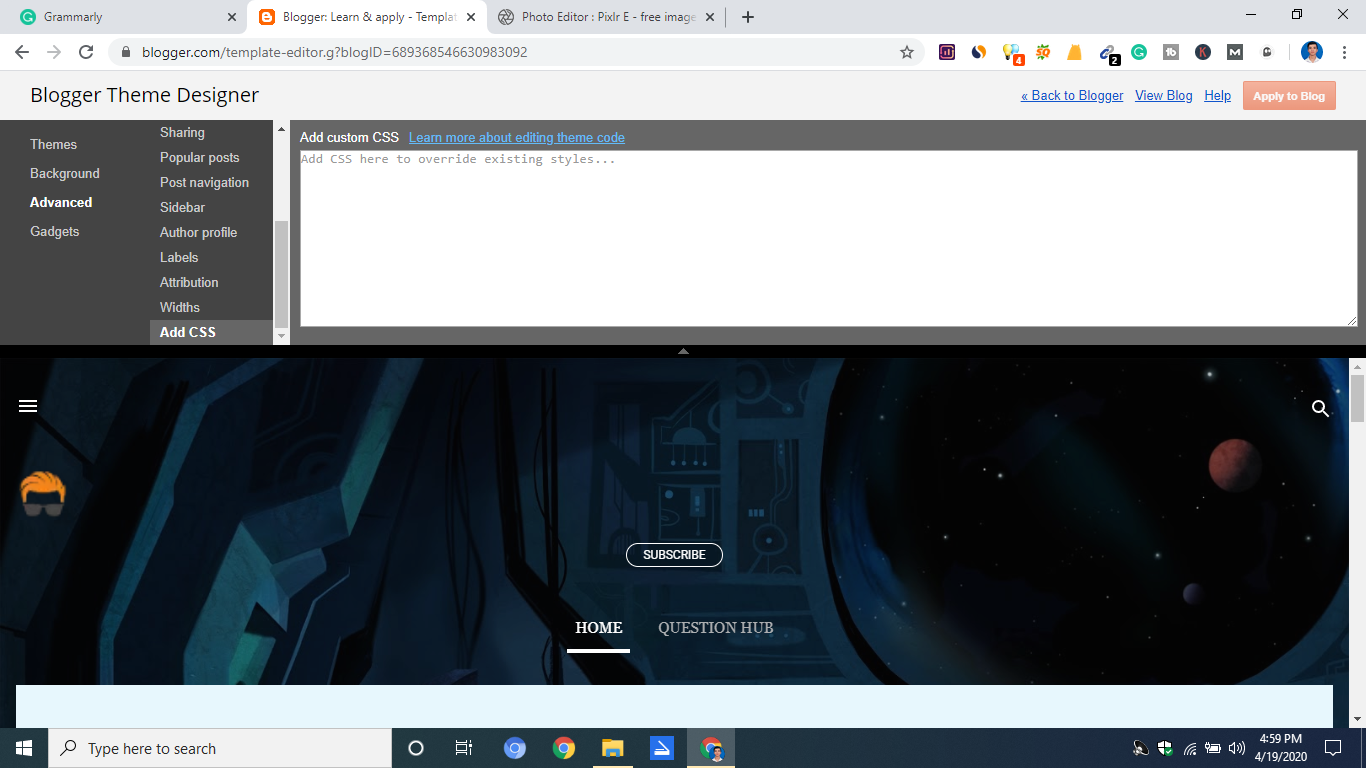Open File Explorer from the taskbar
Screen dimensions: 1366x768
(613, 748)
